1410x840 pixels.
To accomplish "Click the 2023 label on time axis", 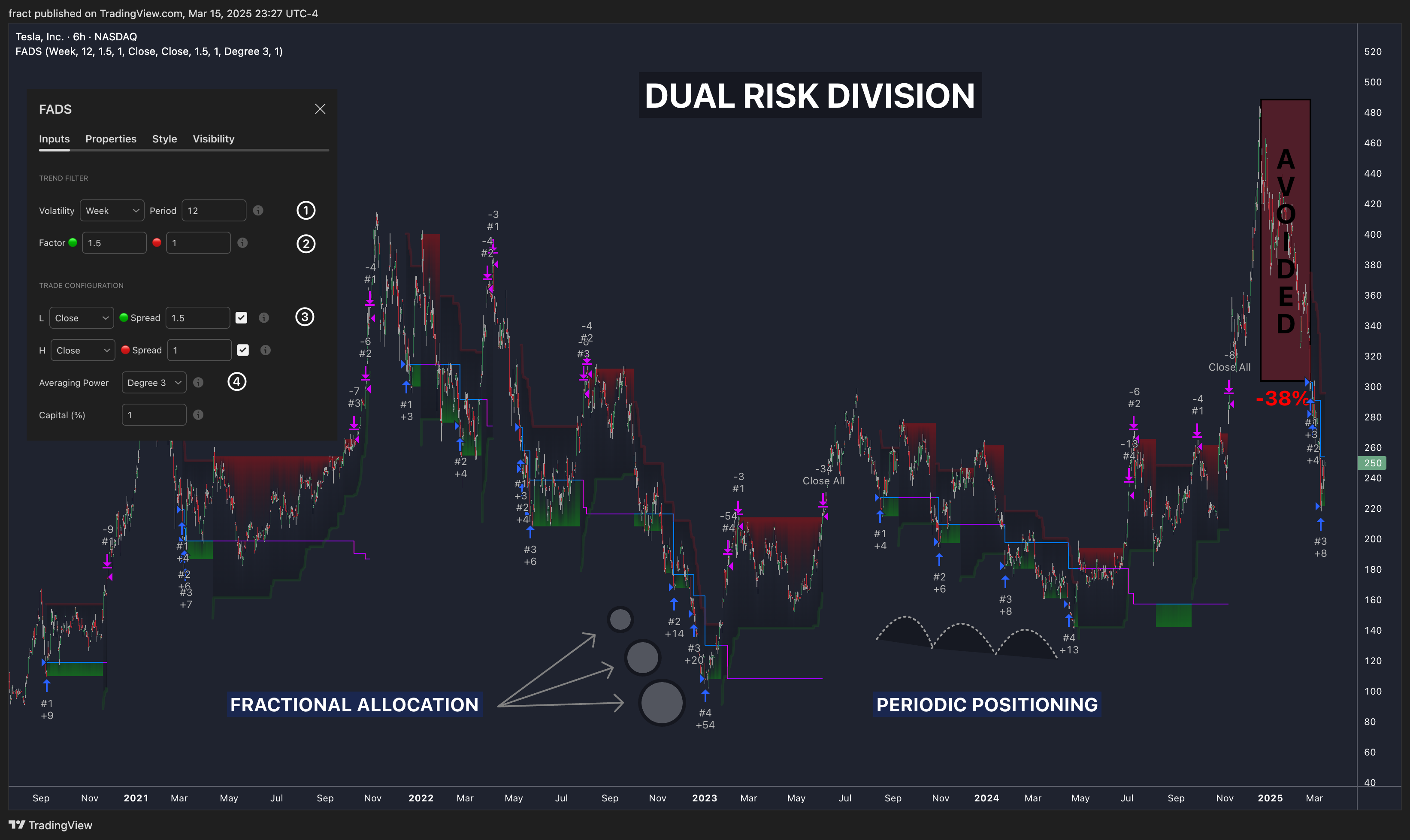I will [705, 798].
